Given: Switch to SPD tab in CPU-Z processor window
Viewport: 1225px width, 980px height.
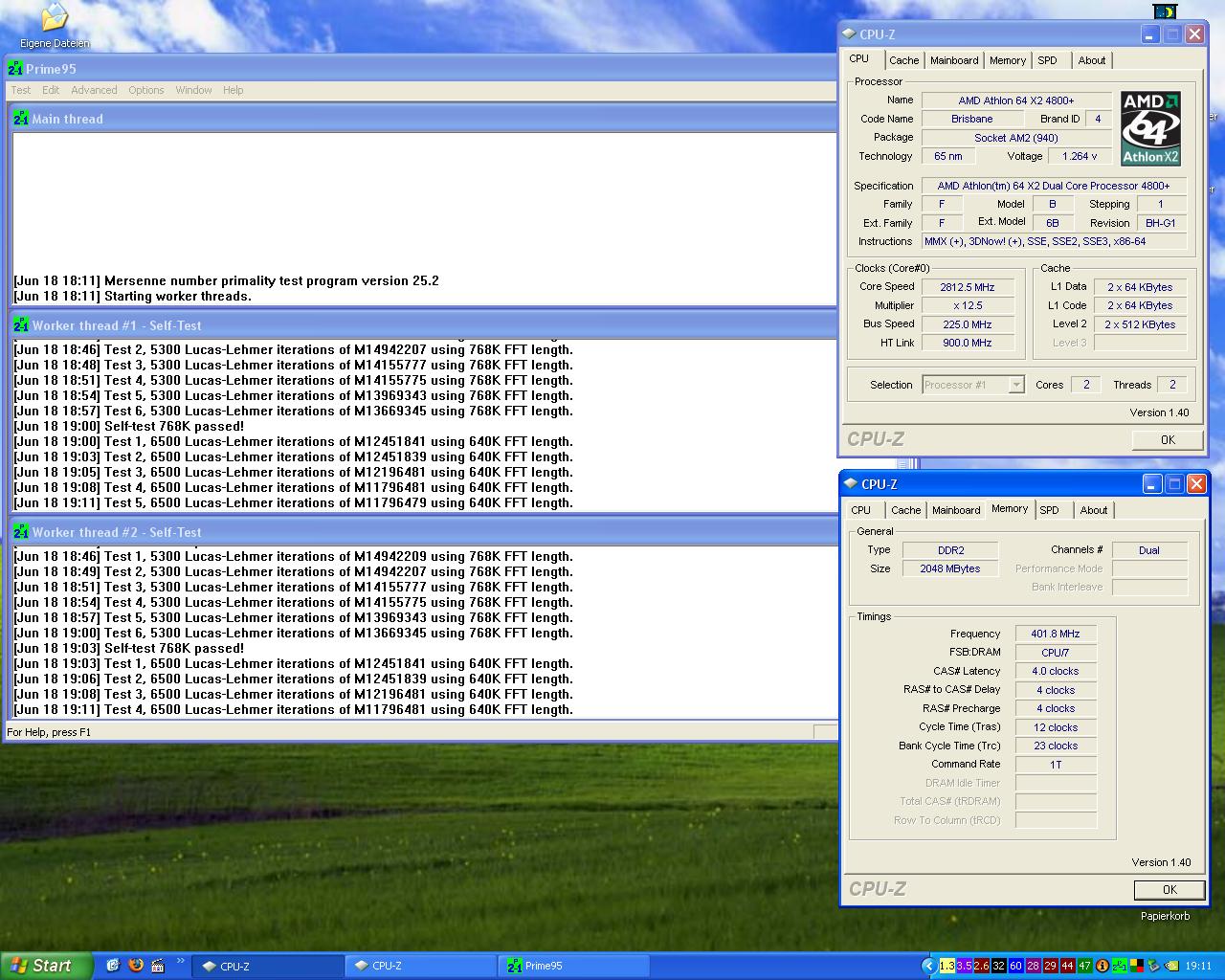Looking at the screenshot, I should [x=1048, y=60].
